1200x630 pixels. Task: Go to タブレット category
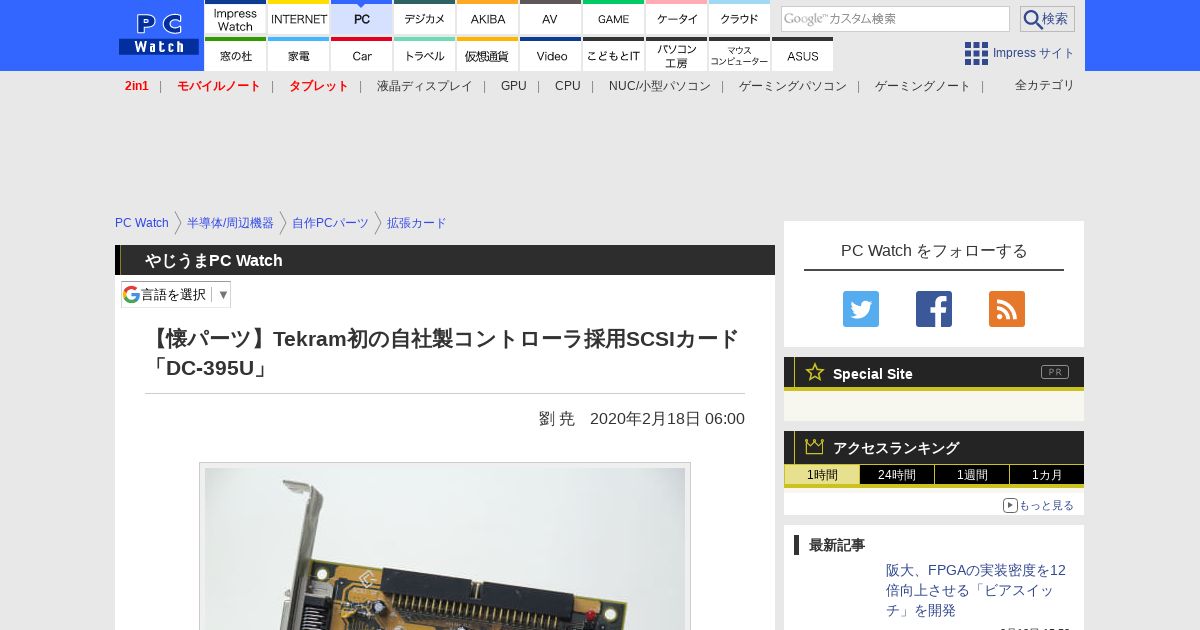pyautogui.click(x=319, y=86)
